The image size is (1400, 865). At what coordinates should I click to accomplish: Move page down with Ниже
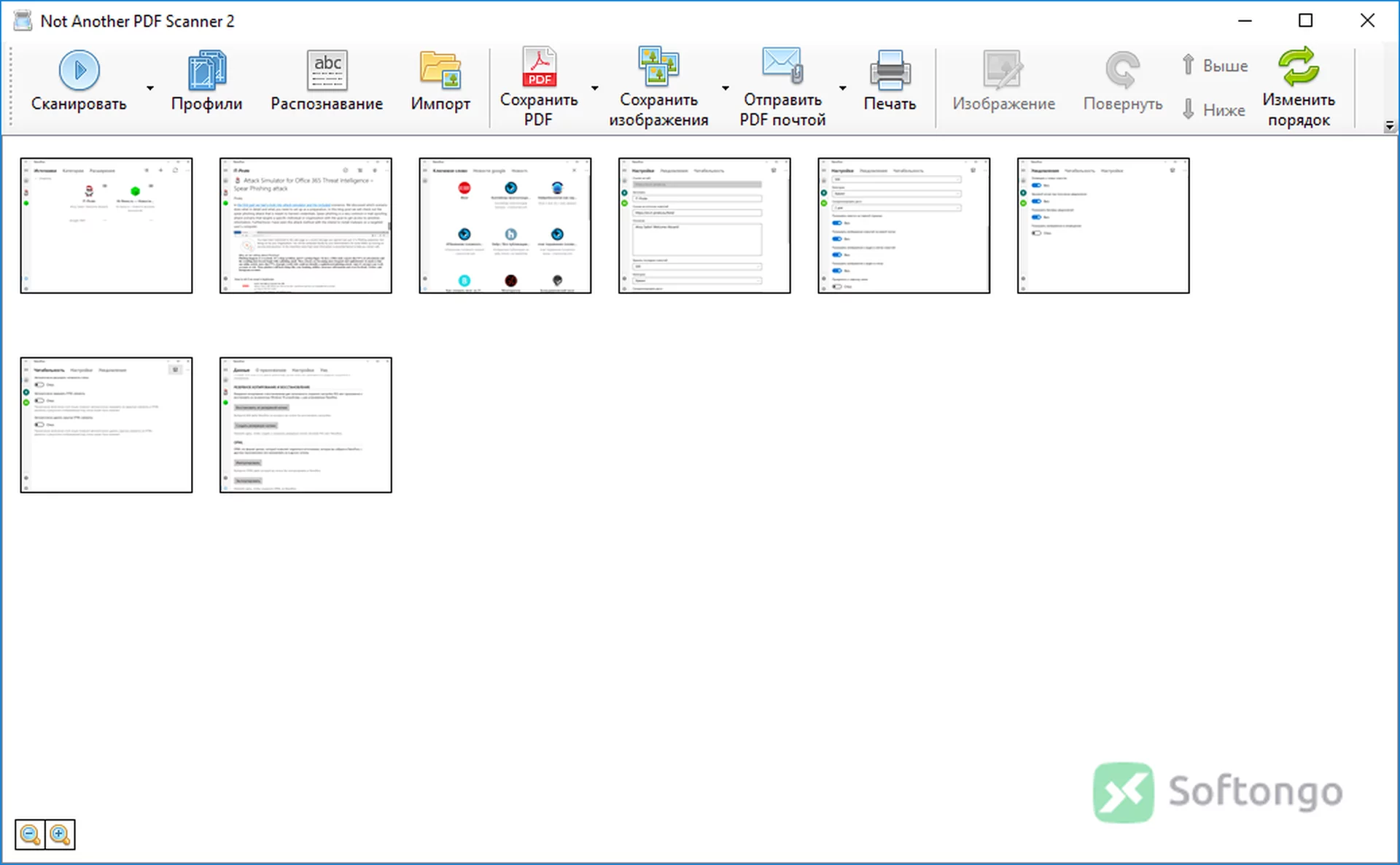(x=1214, y=109)
